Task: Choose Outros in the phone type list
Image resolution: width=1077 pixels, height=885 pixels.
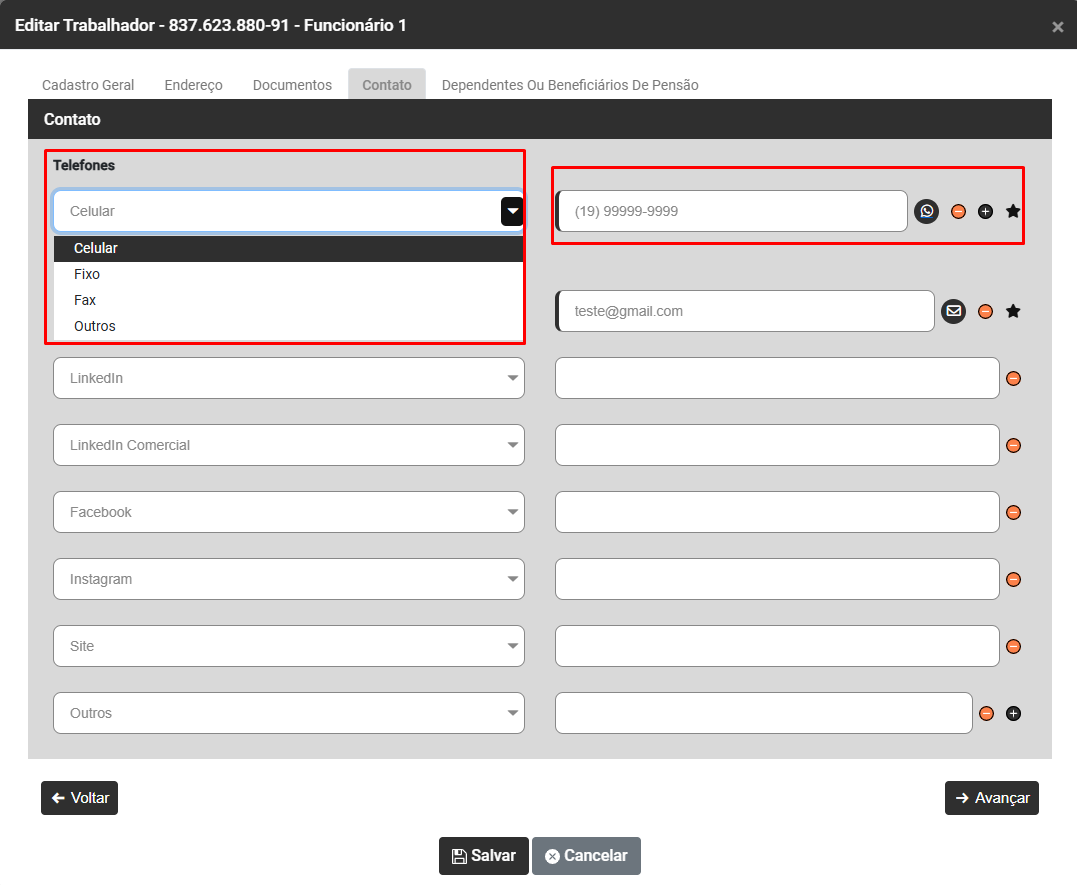Action: click(x=288, y=326)
